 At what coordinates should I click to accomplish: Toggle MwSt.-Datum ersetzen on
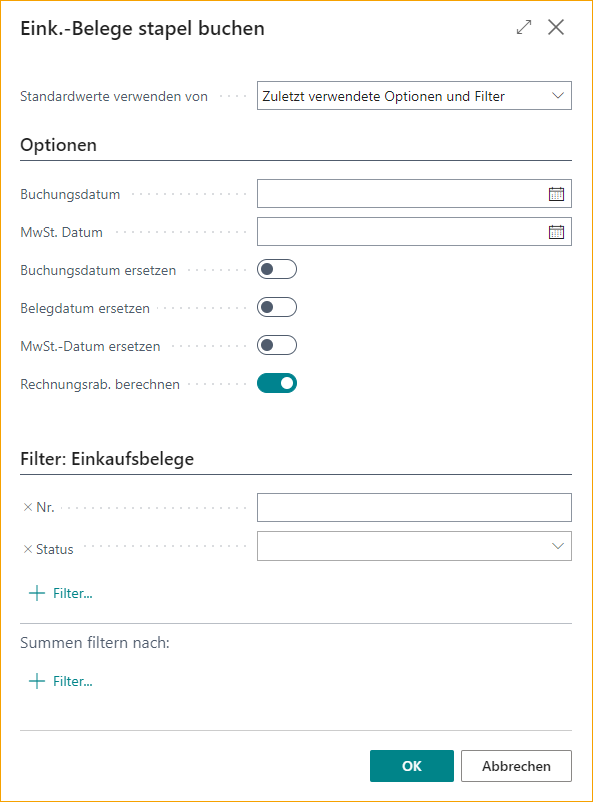coord(276,345)
